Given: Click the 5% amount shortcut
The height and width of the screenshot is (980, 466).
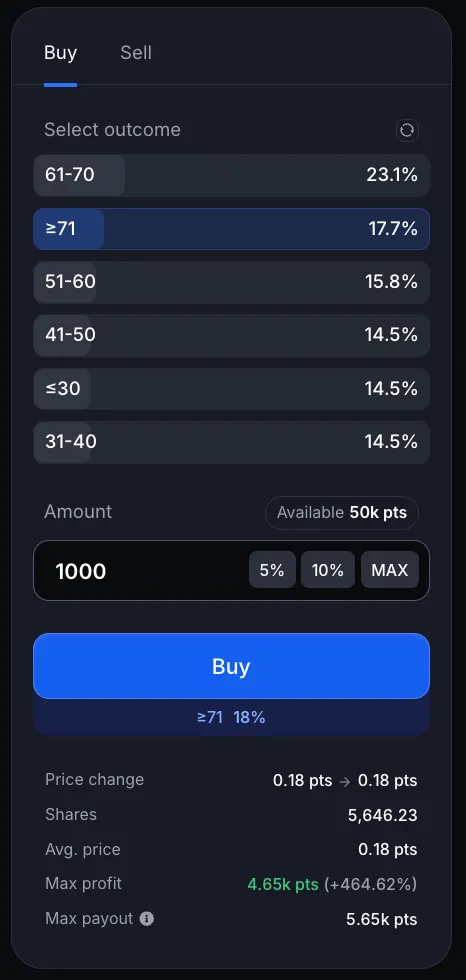Looking at the screenshot, I should (x=272, y=570).
